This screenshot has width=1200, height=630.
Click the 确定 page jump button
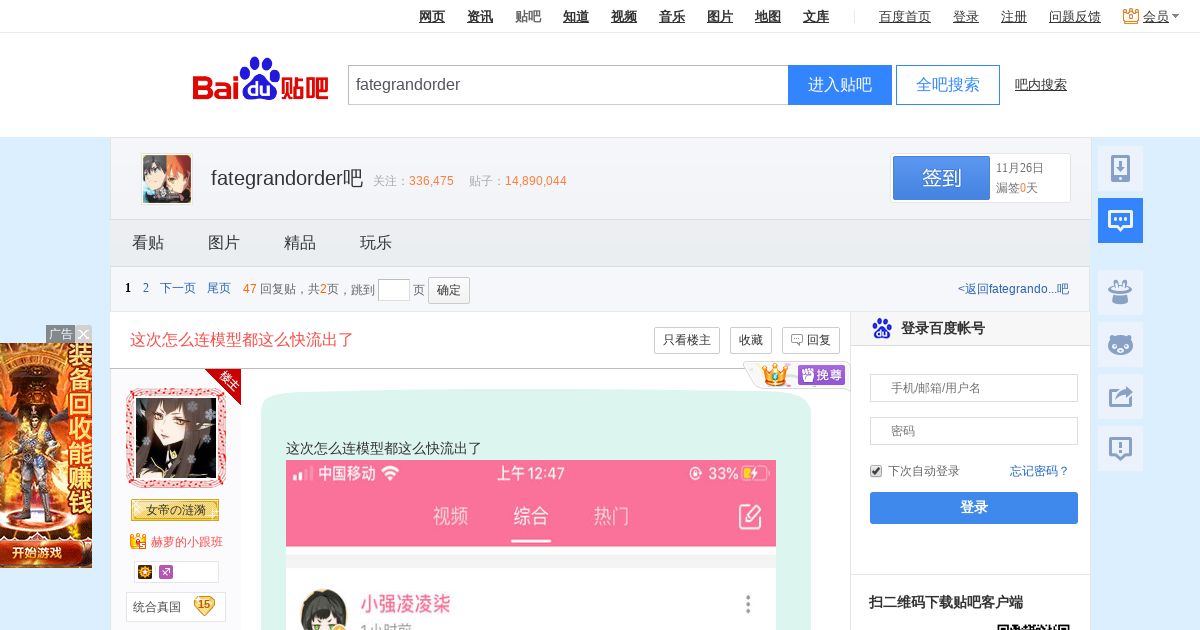click(449, 290)
